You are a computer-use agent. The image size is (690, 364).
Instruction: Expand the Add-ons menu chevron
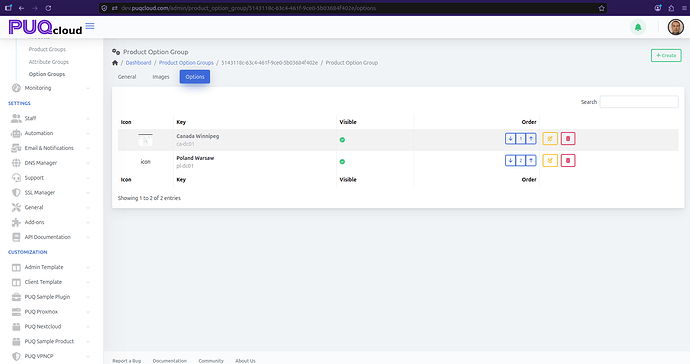click(x=88, y=222)
